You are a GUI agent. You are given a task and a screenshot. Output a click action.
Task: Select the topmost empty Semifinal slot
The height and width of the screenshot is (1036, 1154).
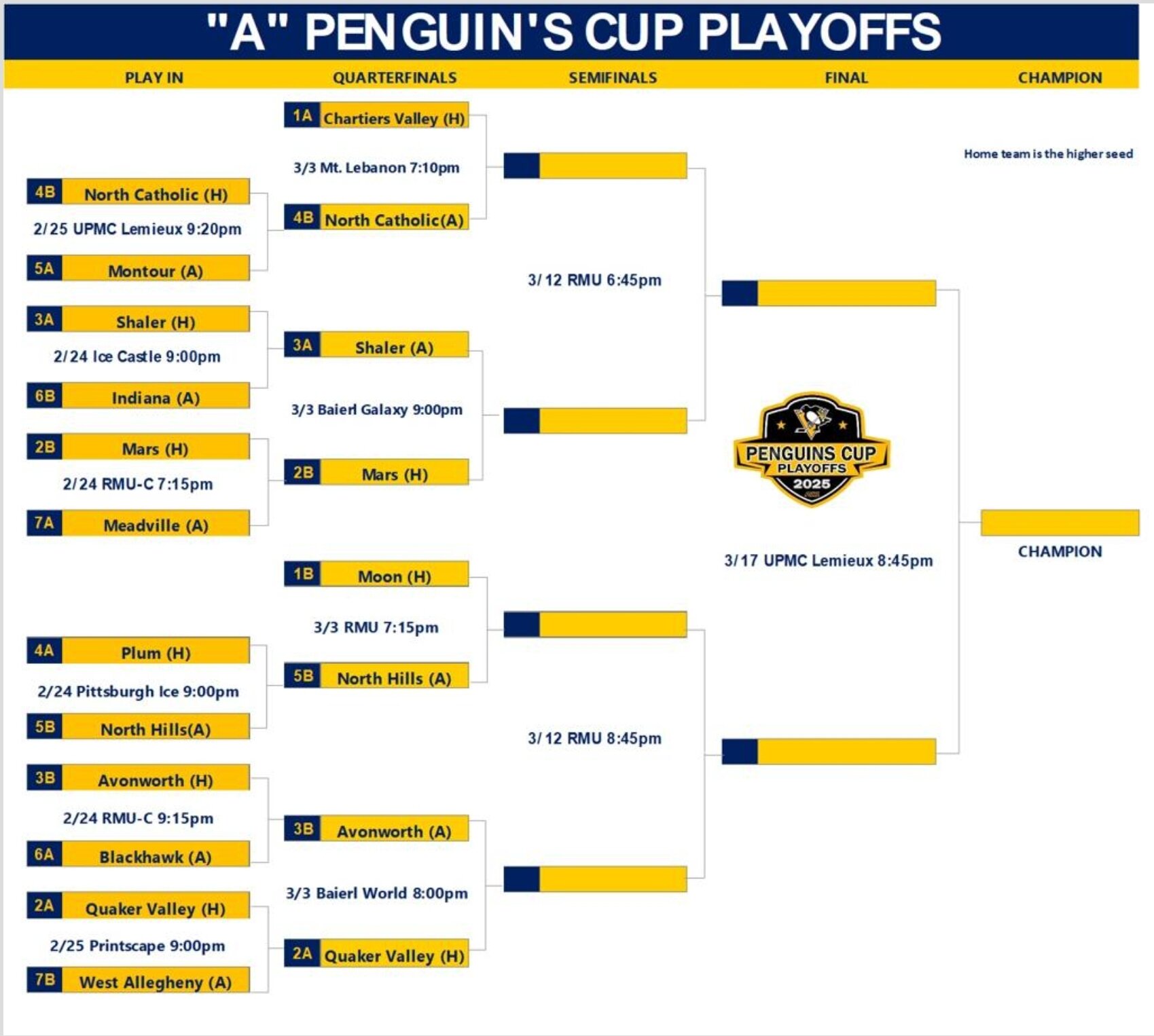pos(595,166)
